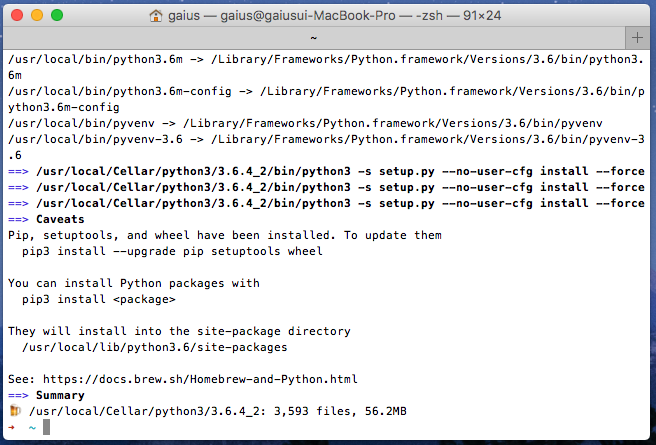Click the bold "Caveats" heading
656x445 pixels.
click(x=60, y=219)
